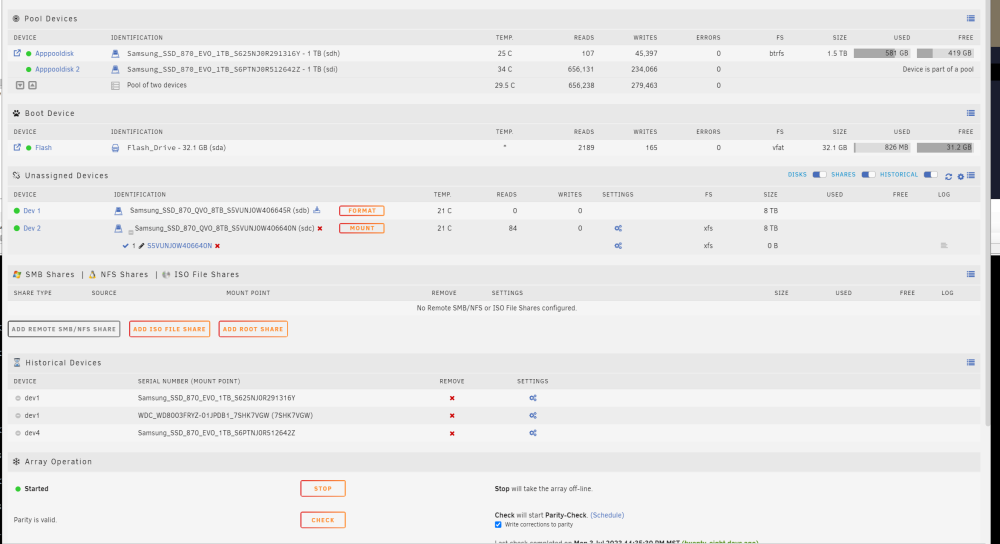Open the SMB Shares section list-view icon
The width and height of the screenshot is (1000, 544).
click(x=971, y=274)
